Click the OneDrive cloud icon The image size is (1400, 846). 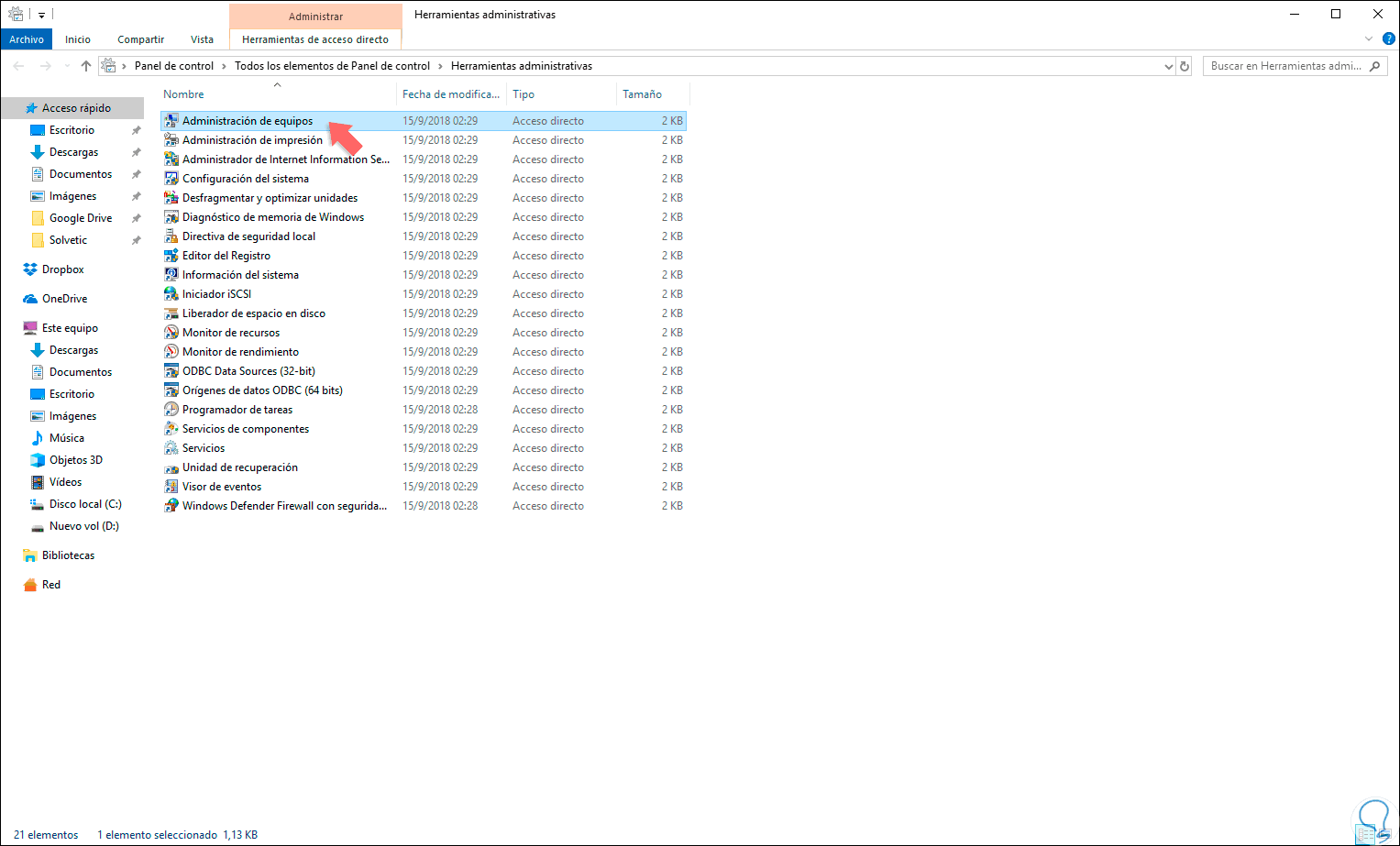[x=30, y=299]
